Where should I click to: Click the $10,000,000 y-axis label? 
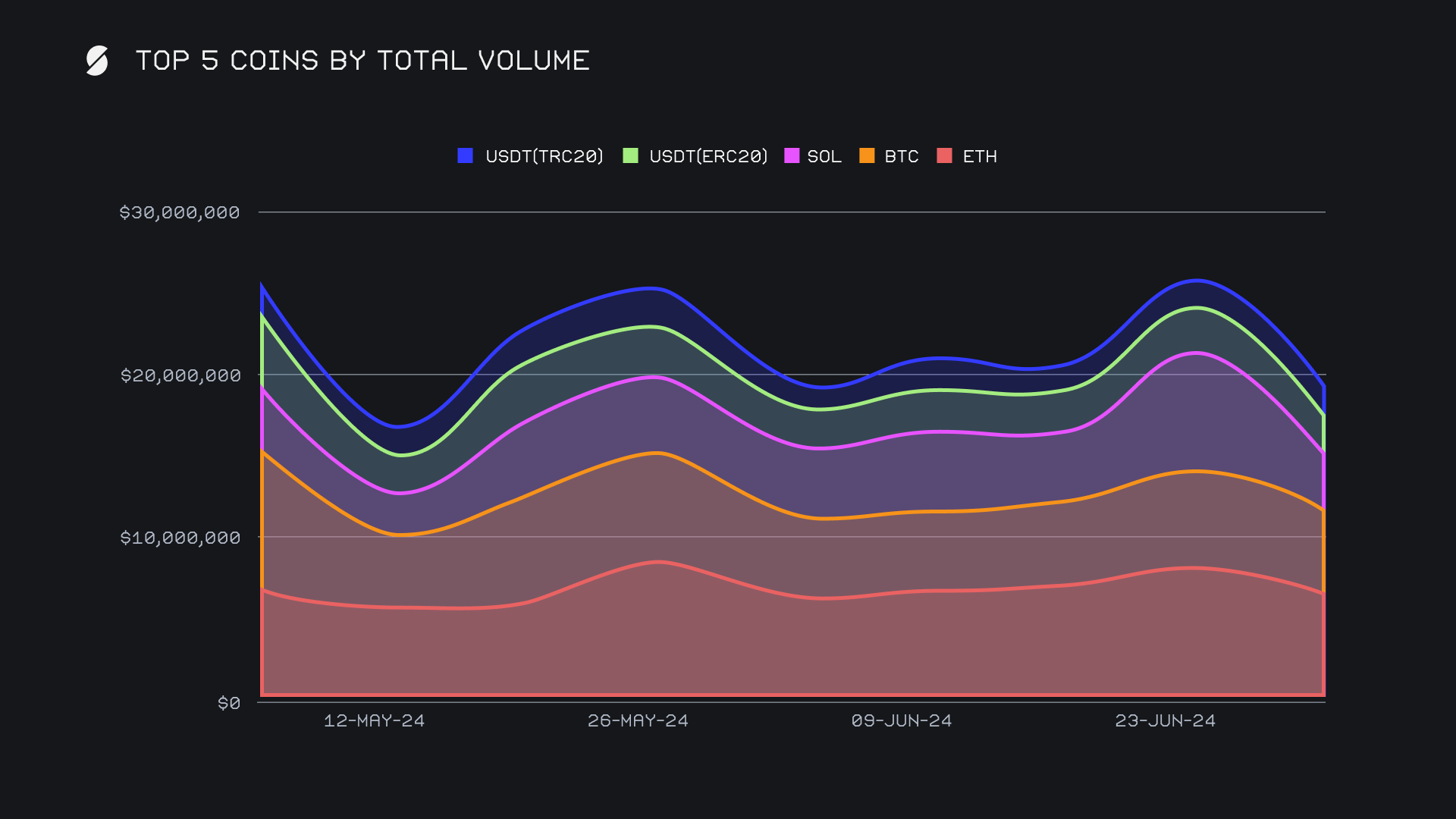180,538
